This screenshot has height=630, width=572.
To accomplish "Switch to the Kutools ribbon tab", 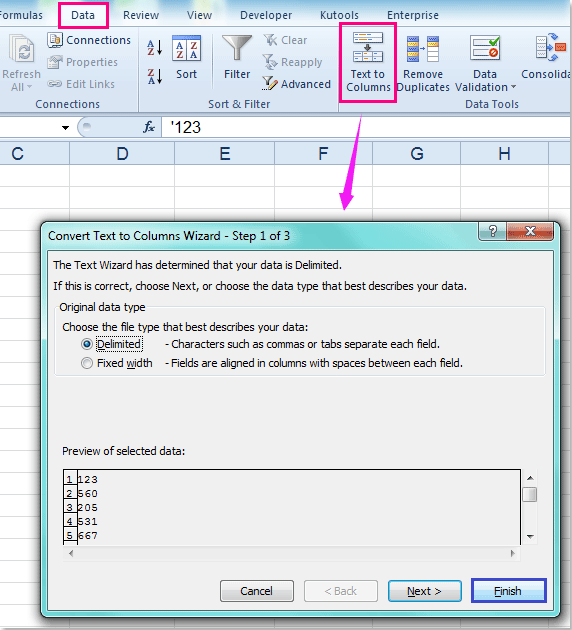I will (339, 15).
